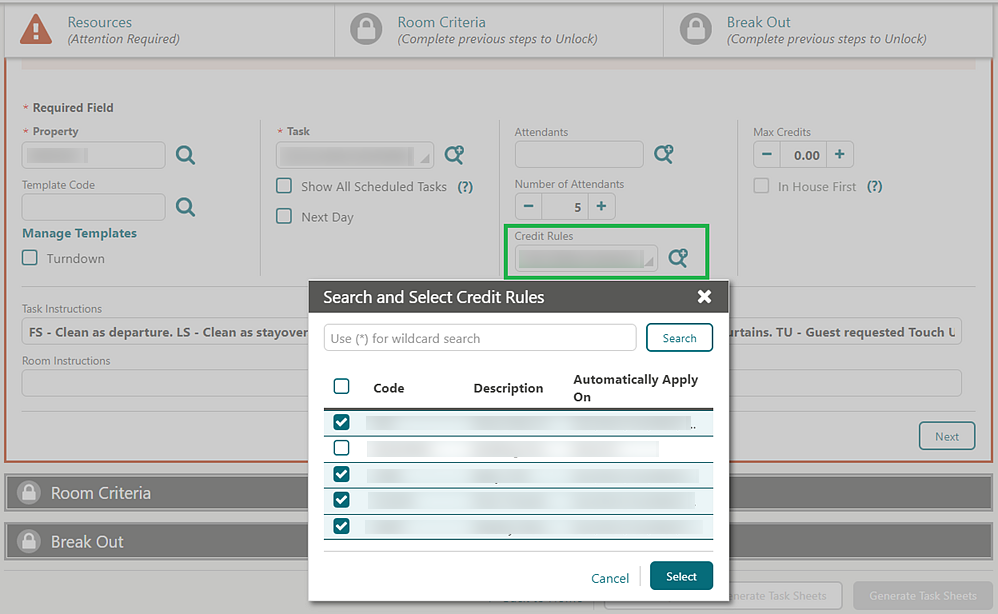Confirm selection with the Select button
This screenshot has width=998, height=614.
tap(681, 576)
